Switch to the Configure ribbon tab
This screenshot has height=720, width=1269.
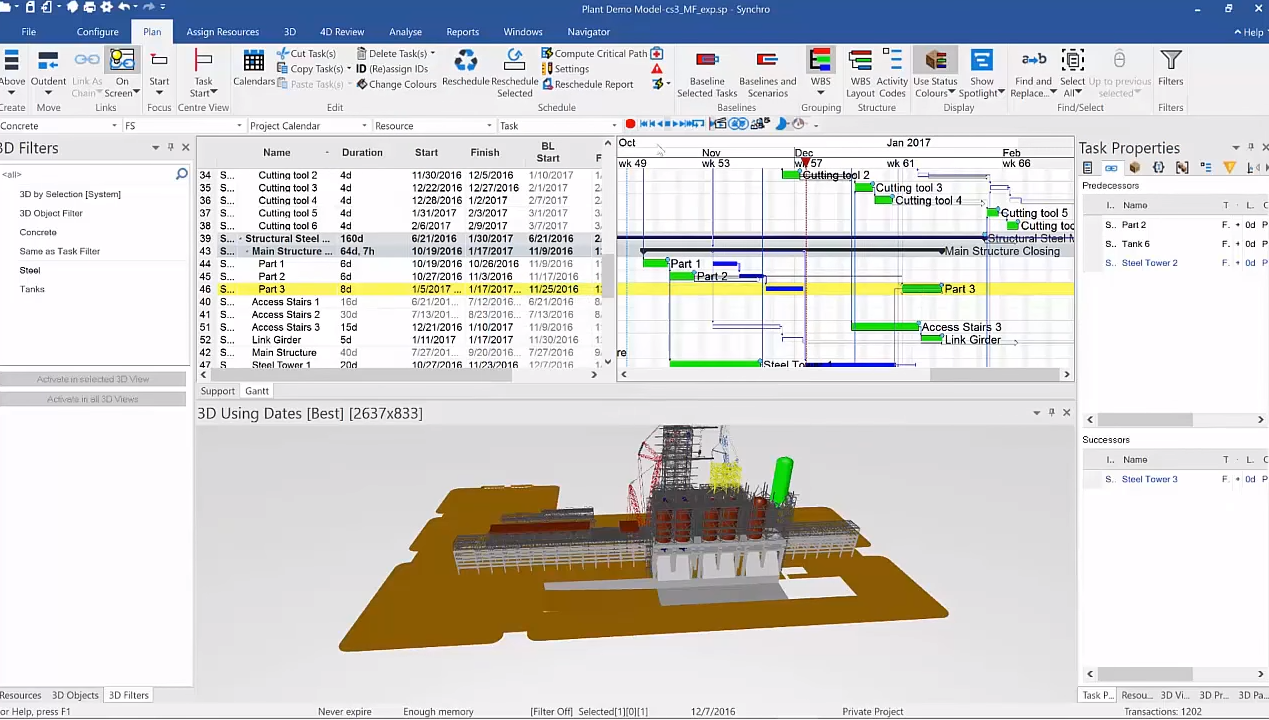click(x=97, y=32)
